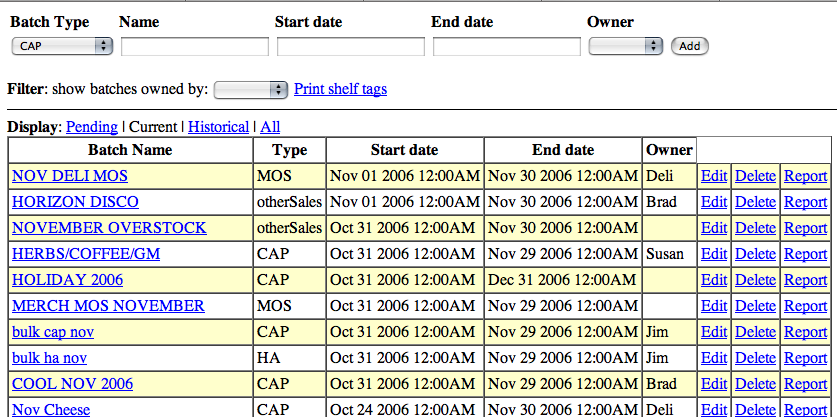Expand the Owner dropdown in the add form
Image resolution: width=837 pixels, height=417 pixels.
point(626,46)
